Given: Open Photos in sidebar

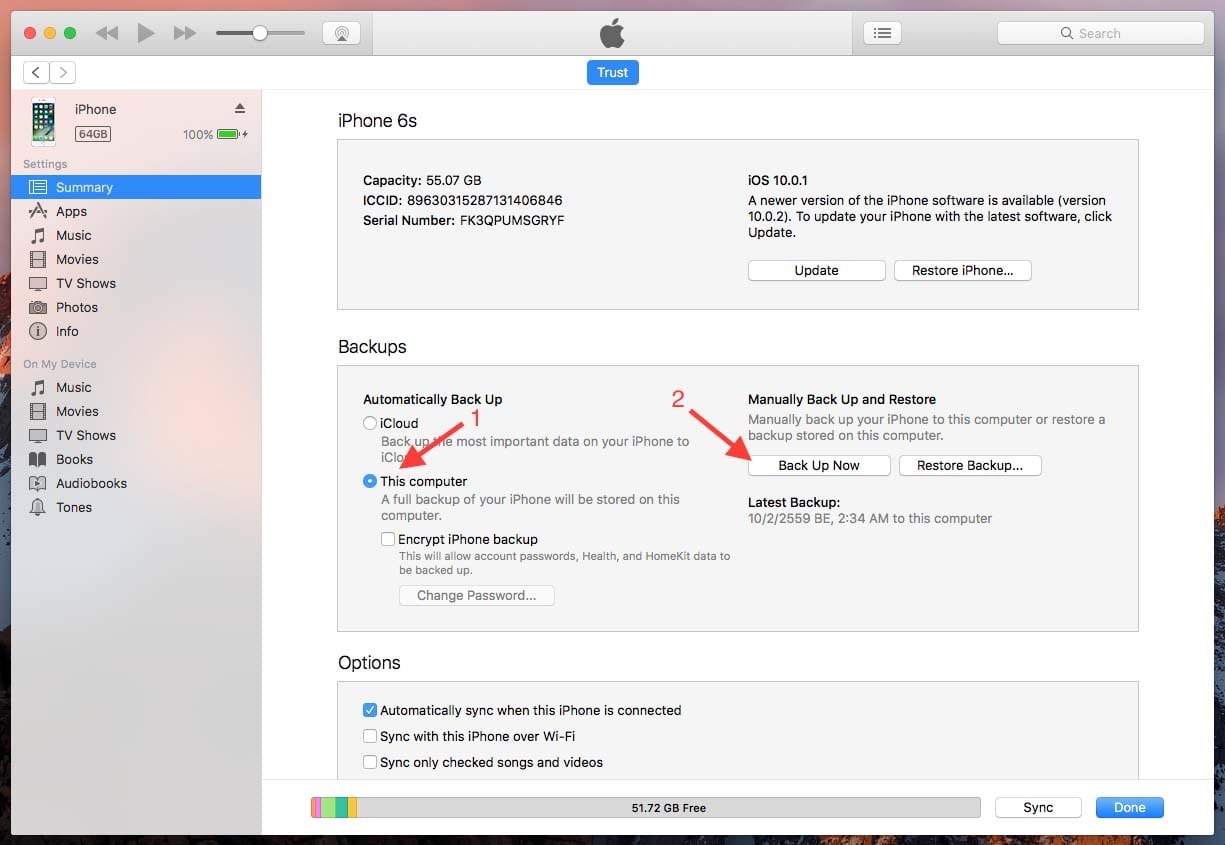Looking at the screenshot, I should point(136,307).
